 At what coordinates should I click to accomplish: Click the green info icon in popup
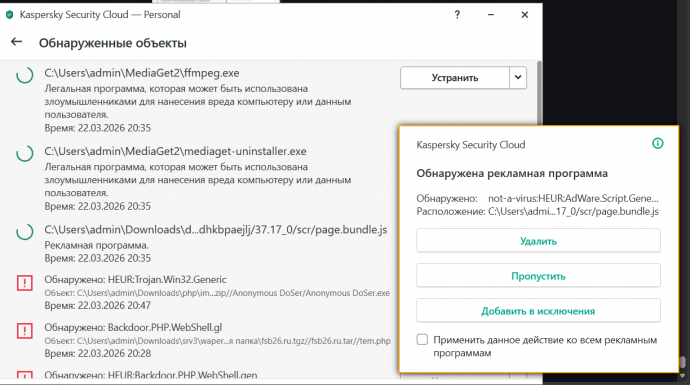pos(657,143)
